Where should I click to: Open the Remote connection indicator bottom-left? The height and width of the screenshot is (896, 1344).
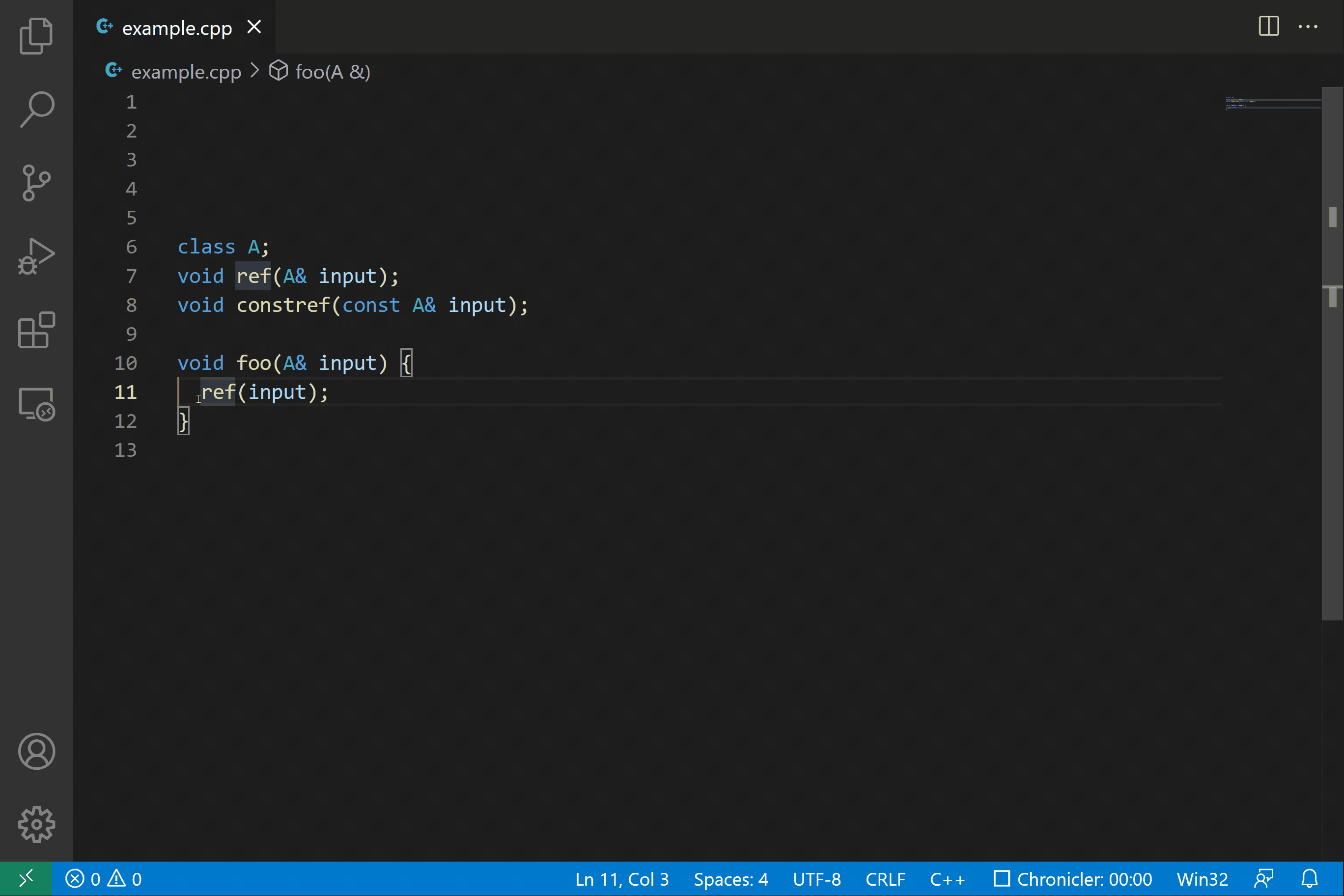click(26, 879)
